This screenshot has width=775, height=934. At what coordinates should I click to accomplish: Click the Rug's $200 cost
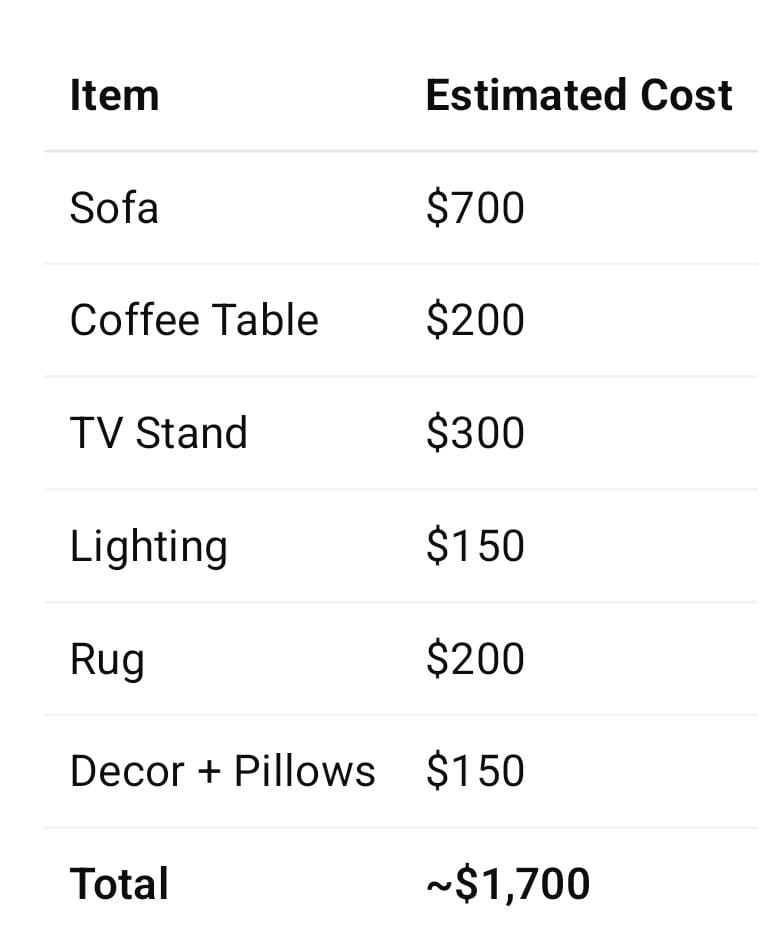pos(475,659)
